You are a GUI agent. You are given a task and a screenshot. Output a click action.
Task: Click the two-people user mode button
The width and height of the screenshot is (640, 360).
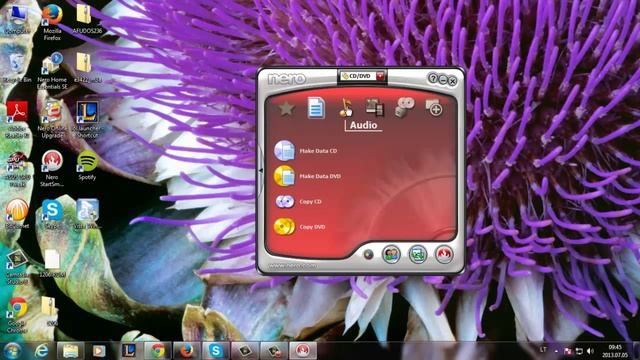[391, 254]
